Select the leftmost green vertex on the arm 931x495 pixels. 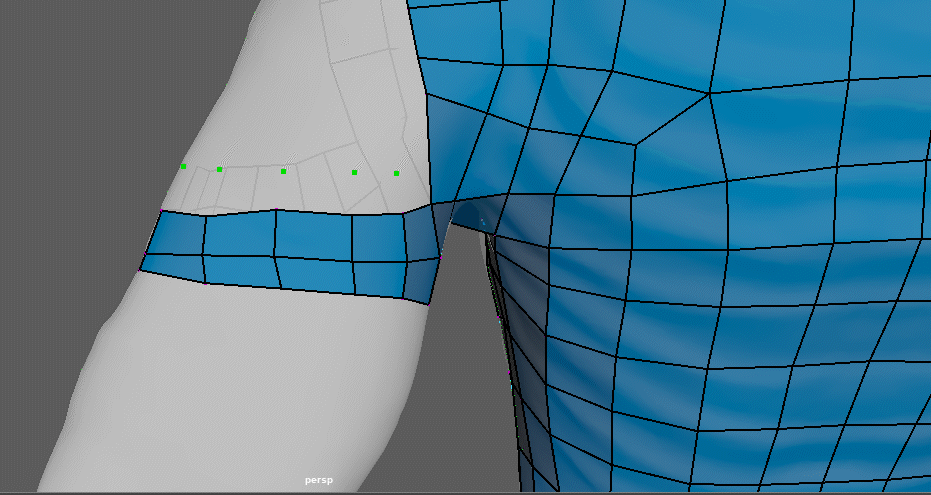183,166
